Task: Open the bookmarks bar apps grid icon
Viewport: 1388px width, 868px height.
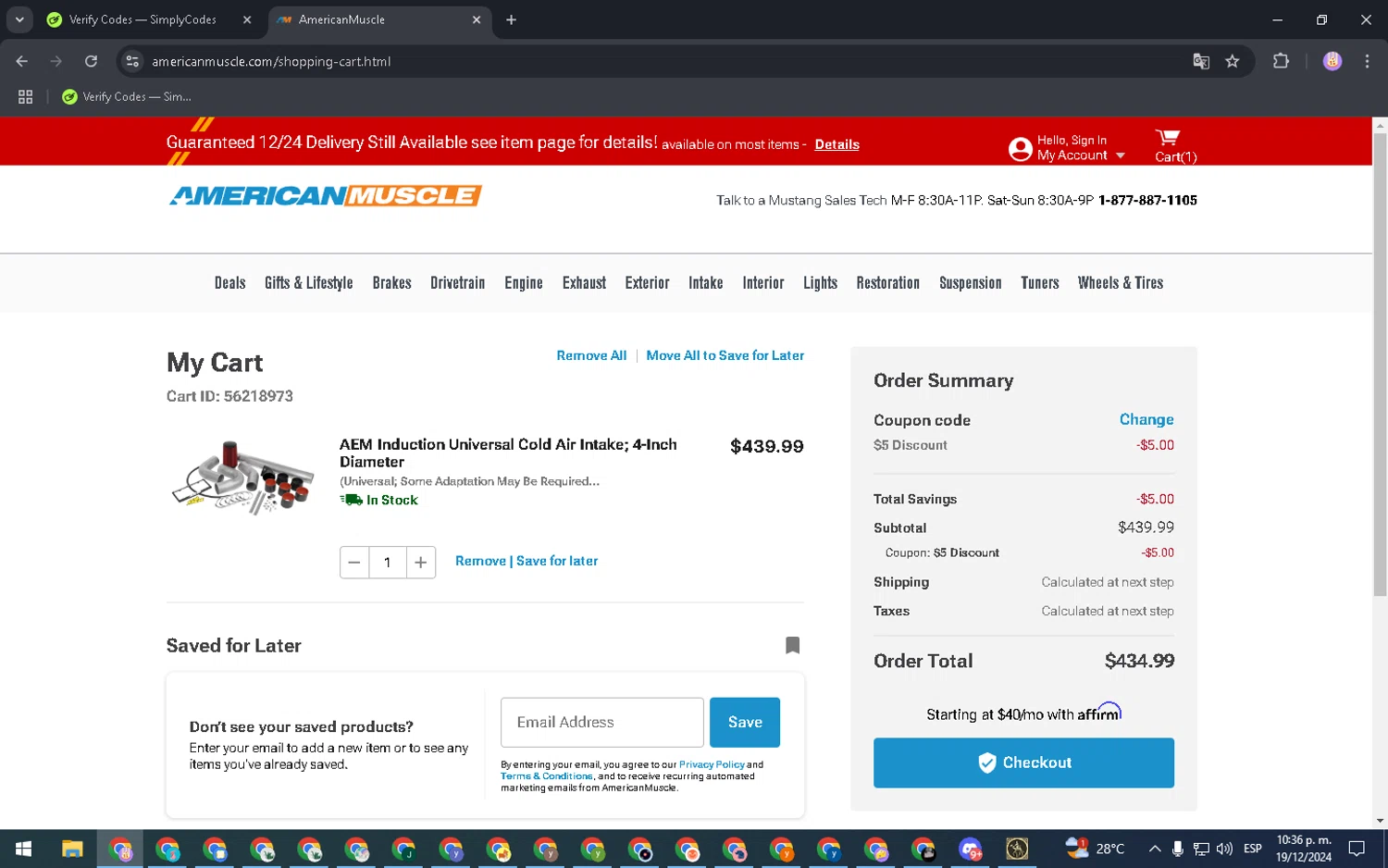Action: click(26, 96)
